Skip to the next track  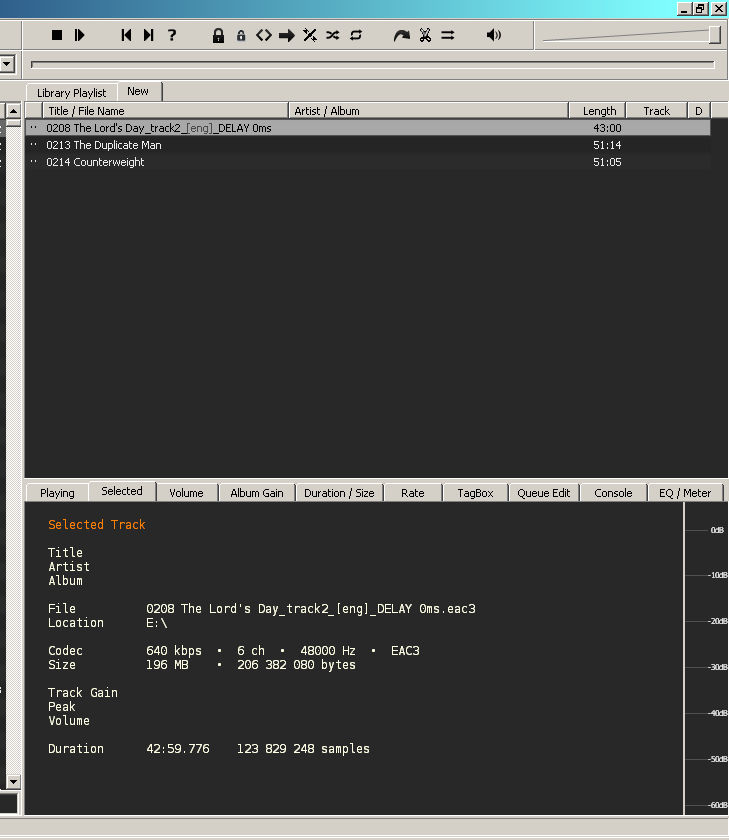[x=149, y=35]
